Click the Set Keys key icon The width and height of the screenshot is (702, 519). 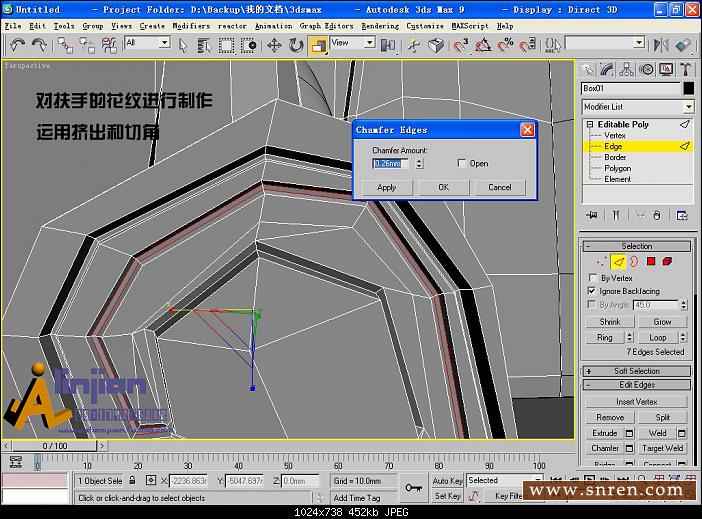(x=413, y=488)
